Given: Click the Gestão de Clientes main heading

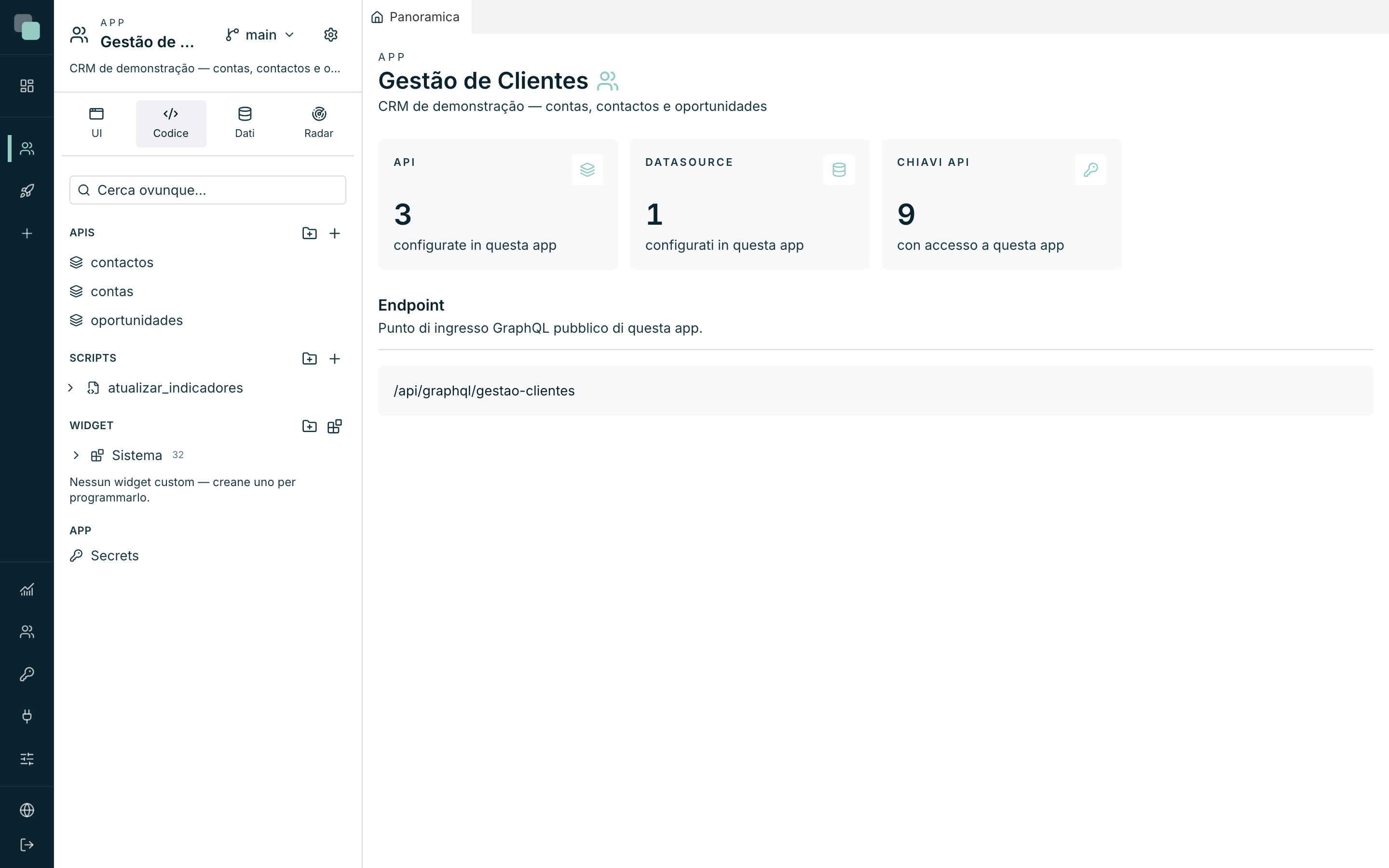Looking at the screenshot, I should tap(483, 81).
